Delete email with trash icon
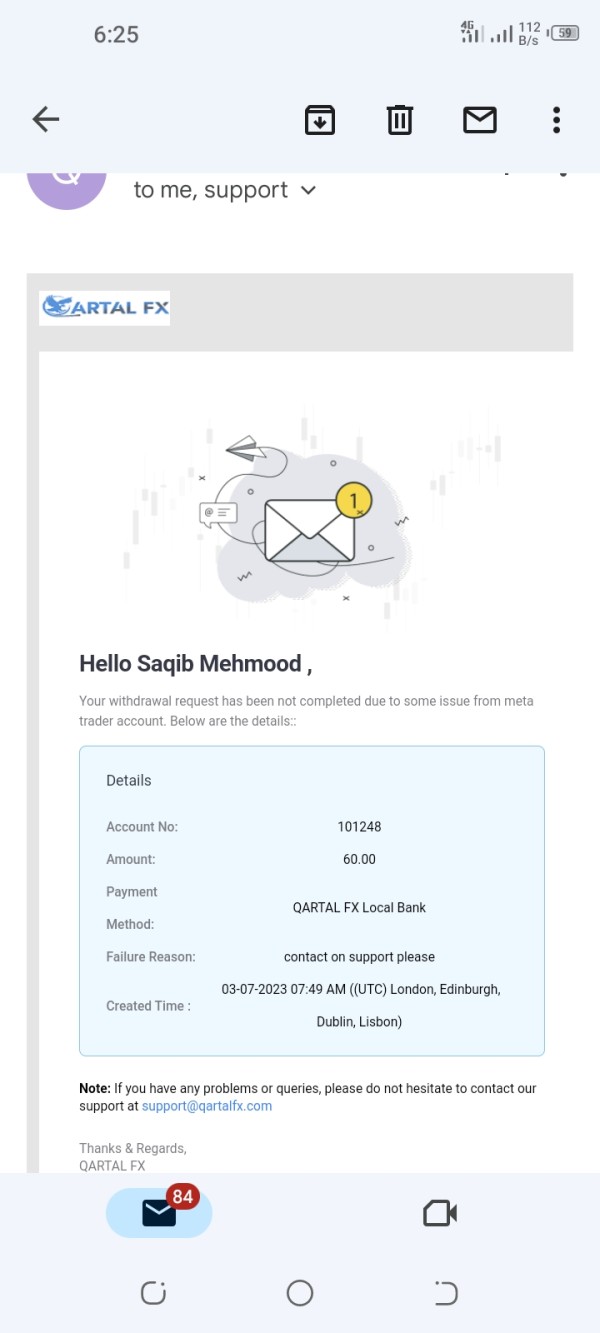 [x=400, y=120]
